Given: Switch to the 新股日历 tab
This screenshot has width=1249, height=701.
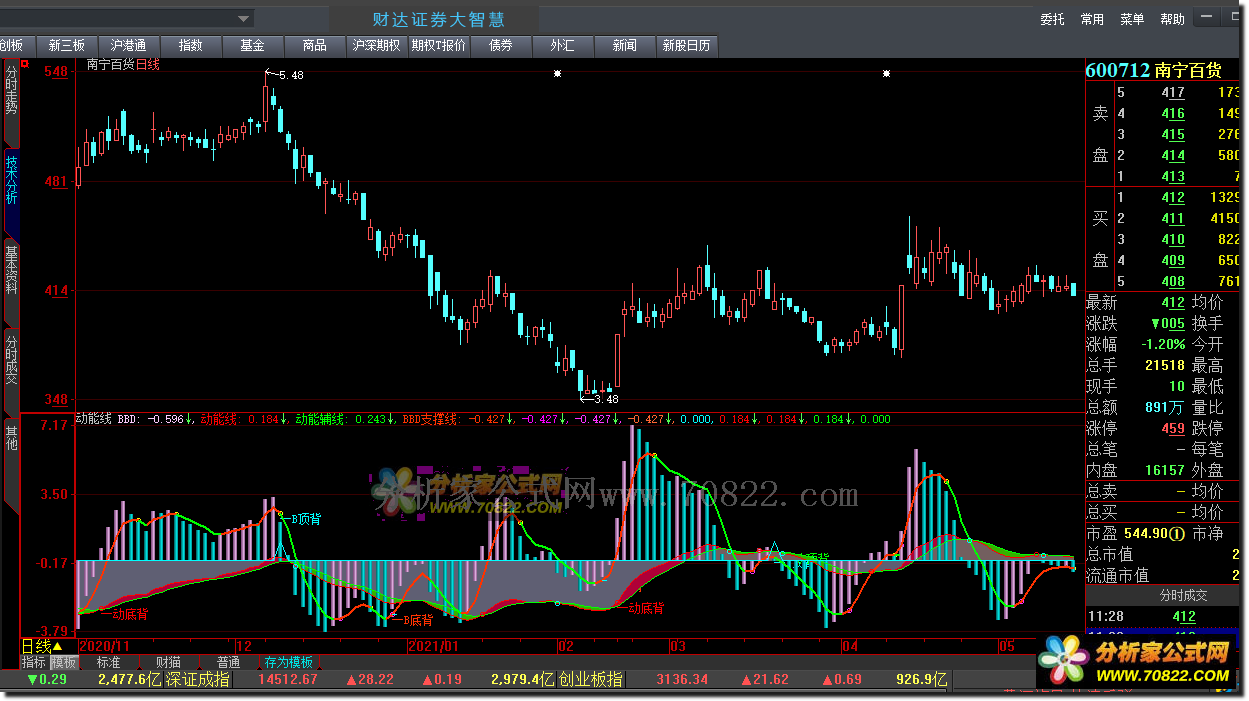Looking at the screenshot, I should click(686, 46).
